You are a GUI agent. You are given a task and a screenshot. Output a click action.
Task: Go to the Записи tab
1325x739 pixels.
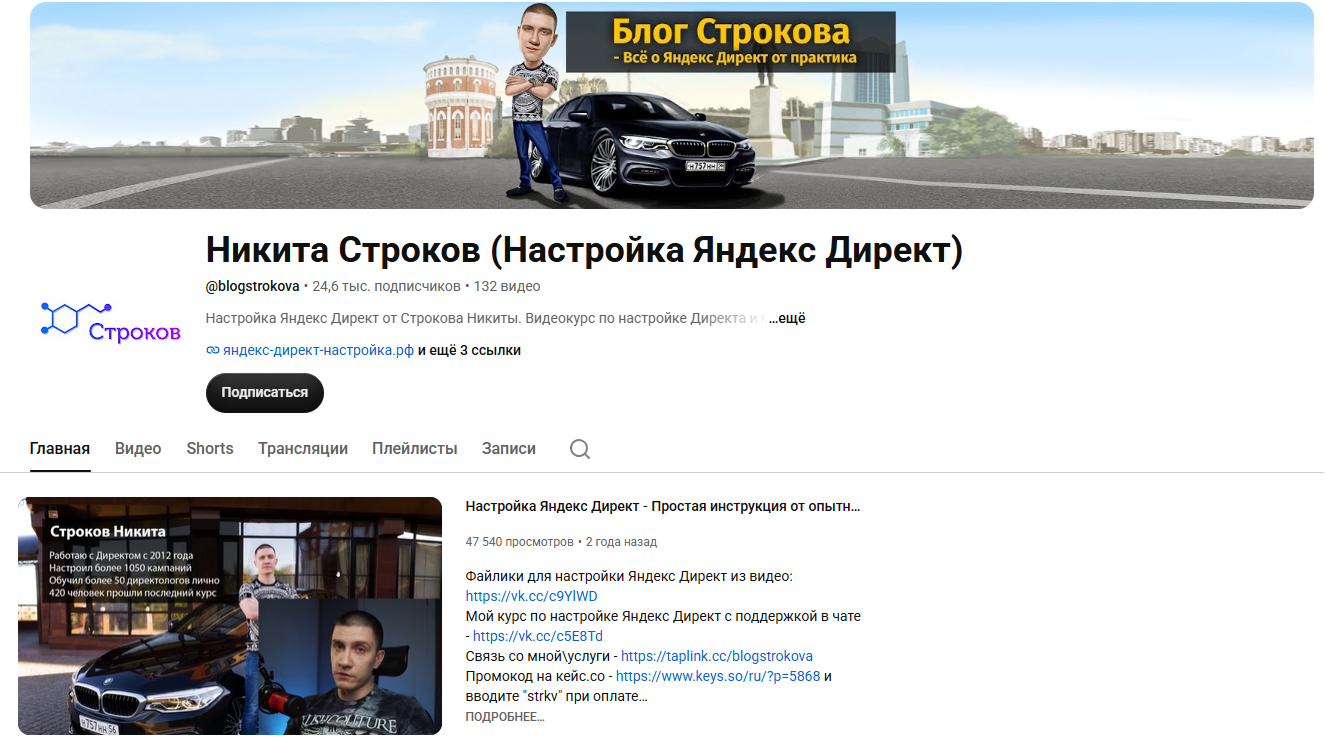tap(509, 449)
